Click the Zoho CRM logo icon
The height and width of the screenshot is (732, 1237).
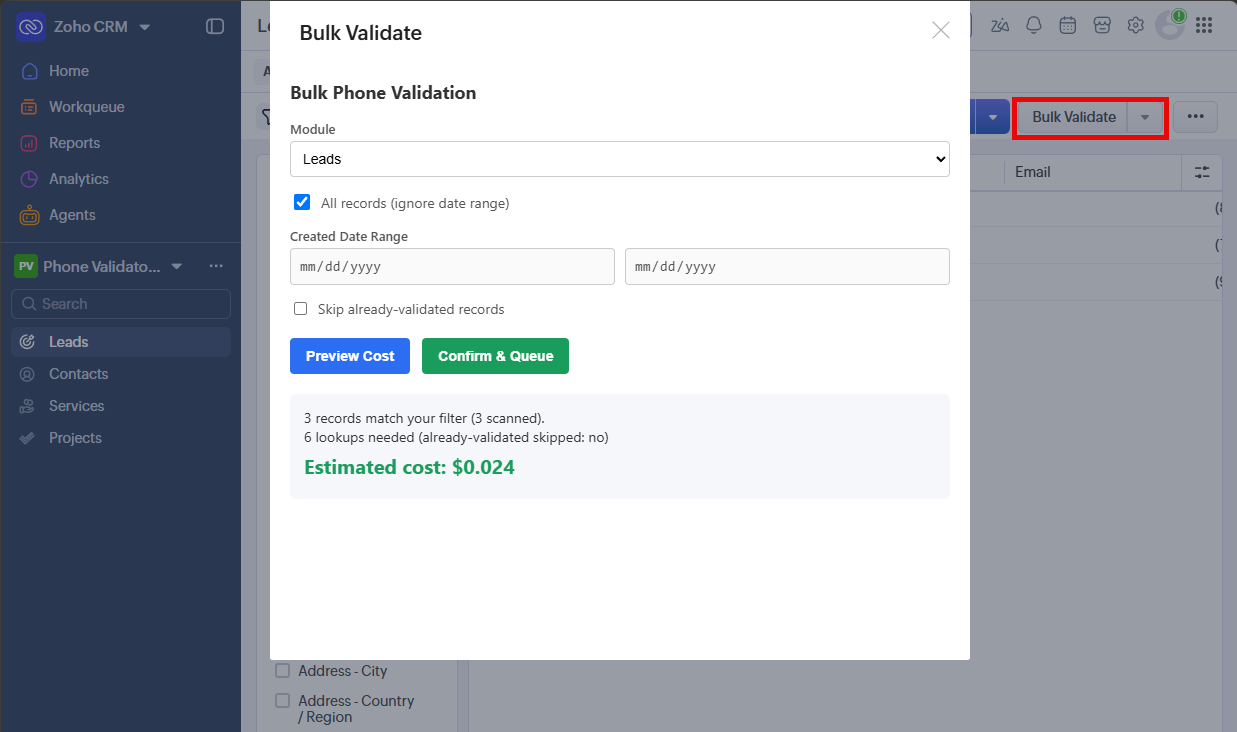(30, 26)
